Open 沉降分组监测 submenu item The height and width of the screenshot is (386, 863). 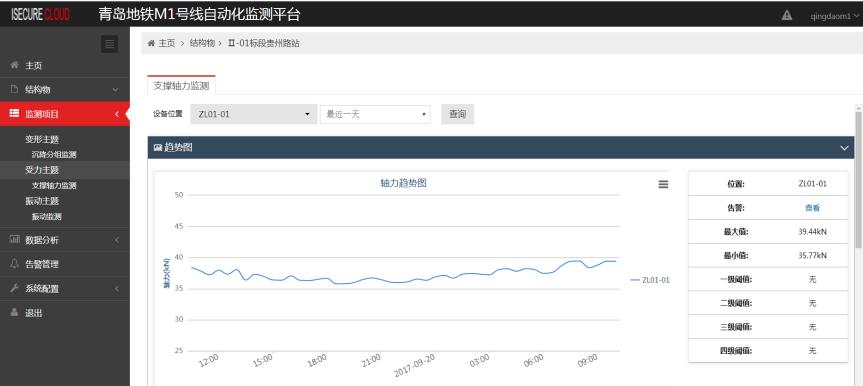54,155
